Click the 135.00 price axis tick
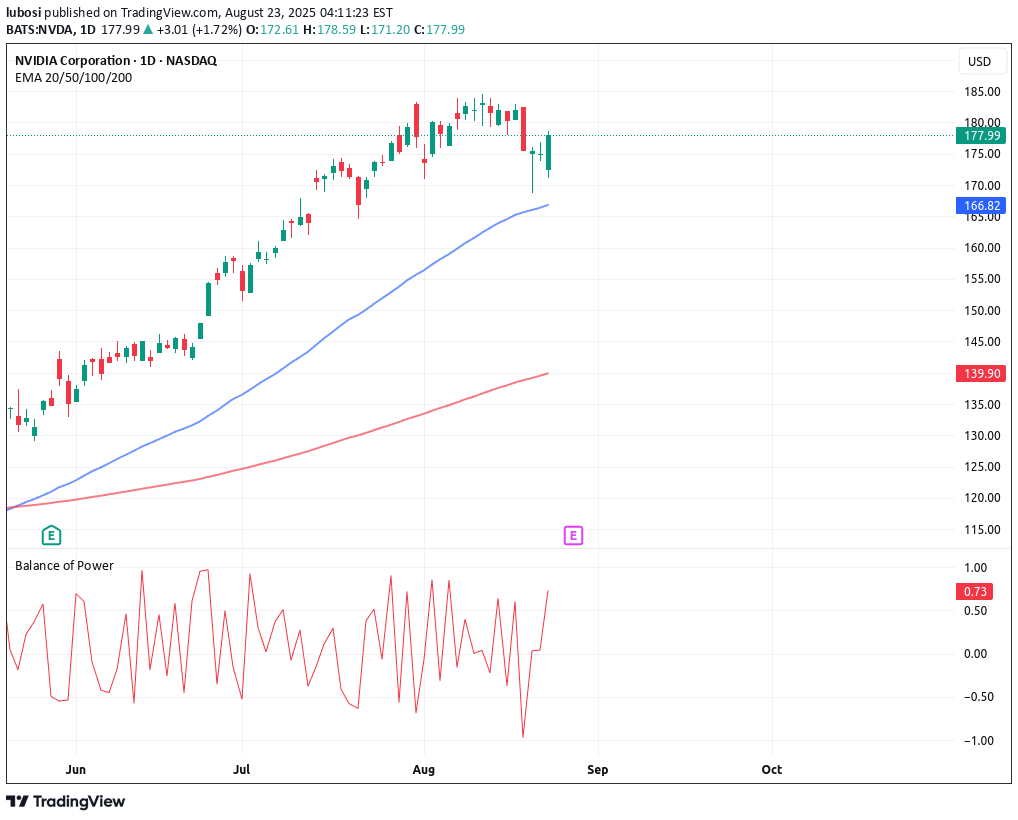 tap(982, 404)
